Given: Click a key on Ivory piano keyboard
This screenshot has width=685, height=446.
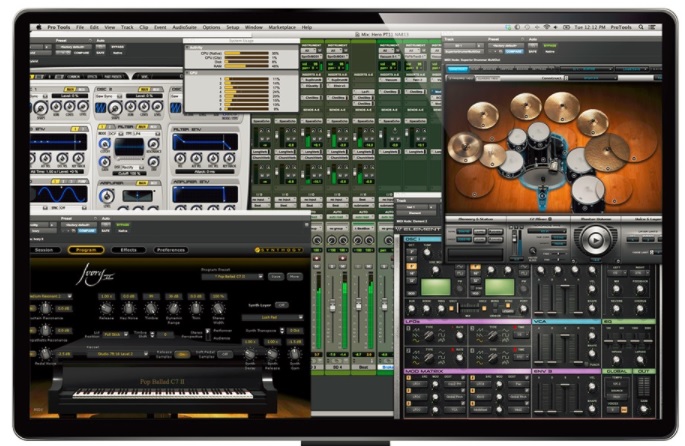Looking at the screenshot, I should click(x=163, y=393).
